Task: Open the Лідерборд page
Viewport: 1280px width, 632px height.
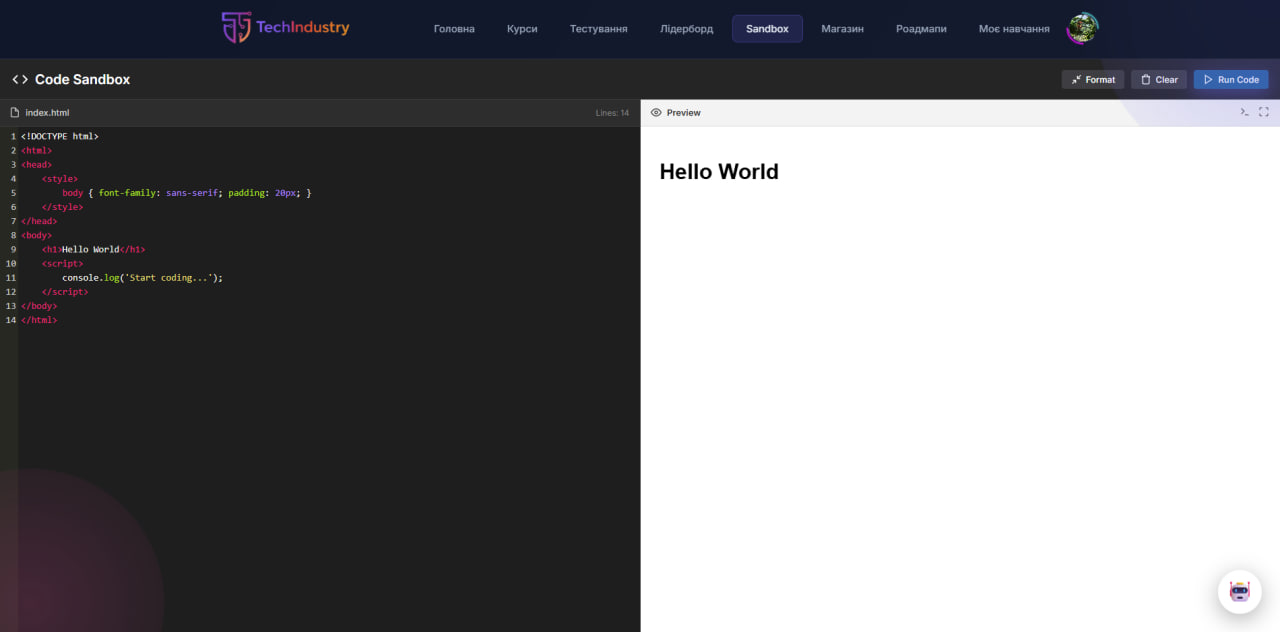Action: [x=686, y=29]
